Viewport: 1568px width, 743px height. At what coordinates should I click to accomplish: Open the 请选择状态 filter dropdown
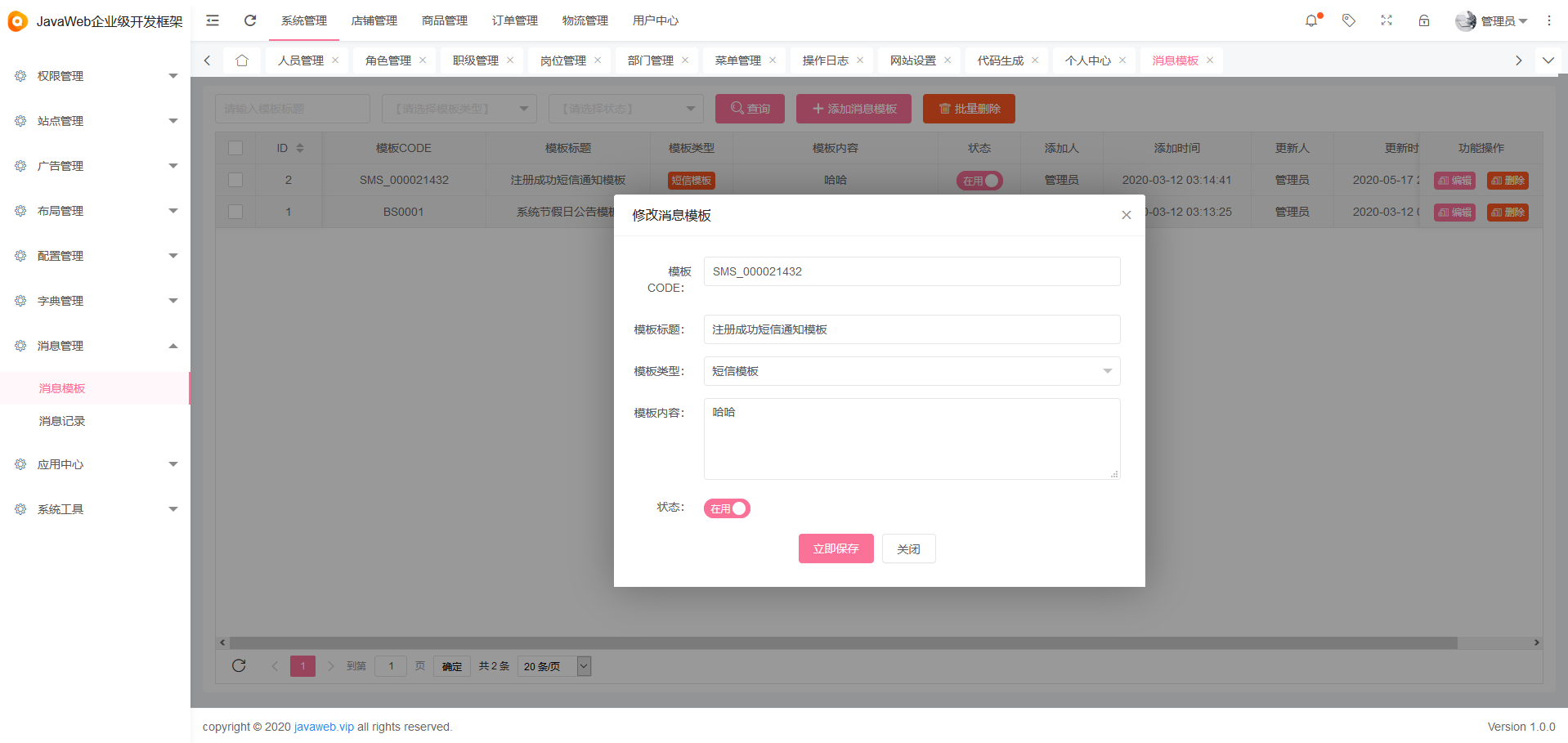click(x=625, y=108)
